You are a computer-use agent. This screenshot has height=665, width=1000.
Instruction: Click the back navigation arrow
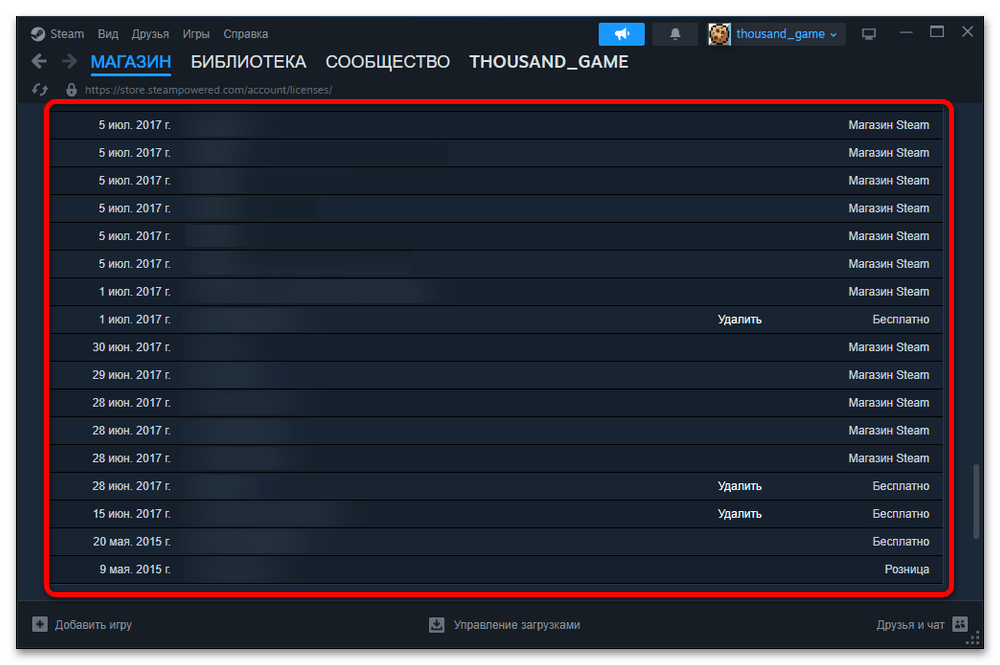tap(39, 62)
